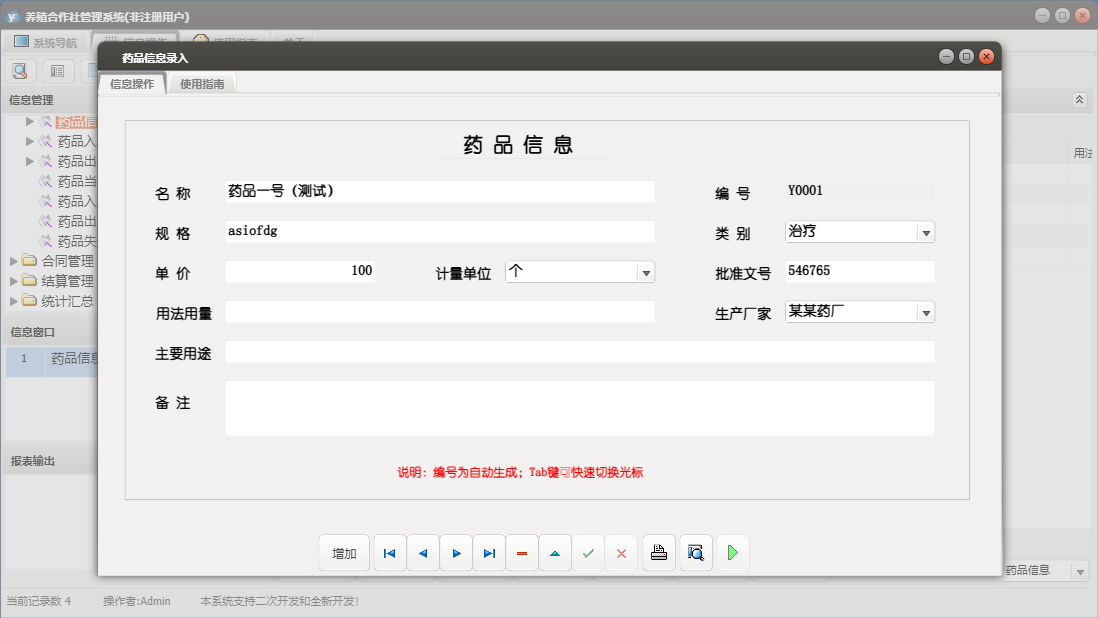The width and height of the screenshot is (1098, 618).
Task: Click inside the 备注 remarks field
Action: click(580, 407)
